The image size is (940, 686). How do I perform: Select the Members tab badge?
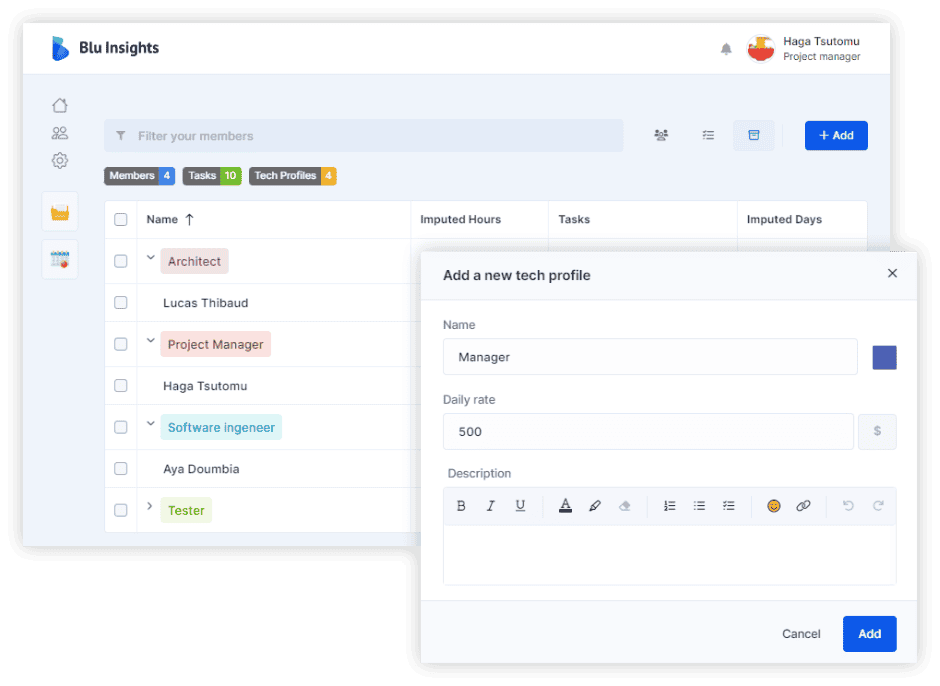(x=140, y=176)
